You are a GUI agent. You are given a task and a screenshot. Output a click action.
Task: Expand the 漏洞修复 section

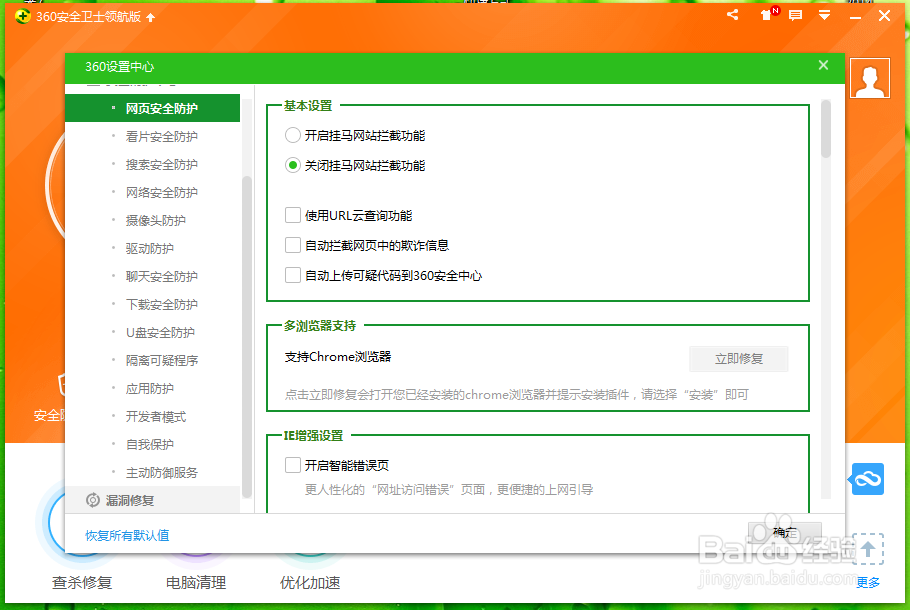pyautogui.click(x=152, y=500)
